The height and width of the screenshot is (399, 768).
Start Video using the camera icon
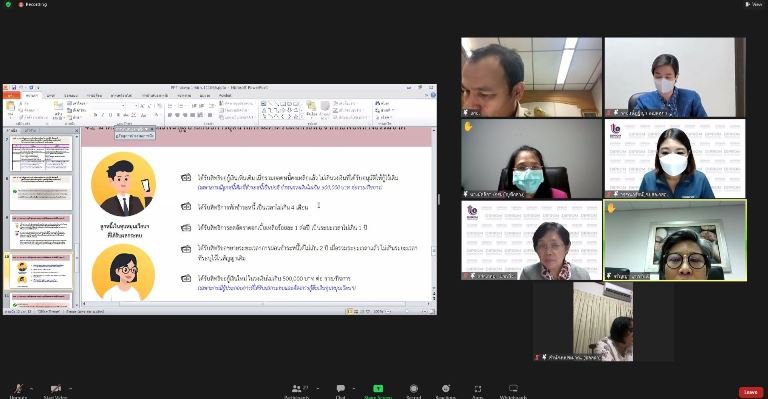[x=55, y=390]
